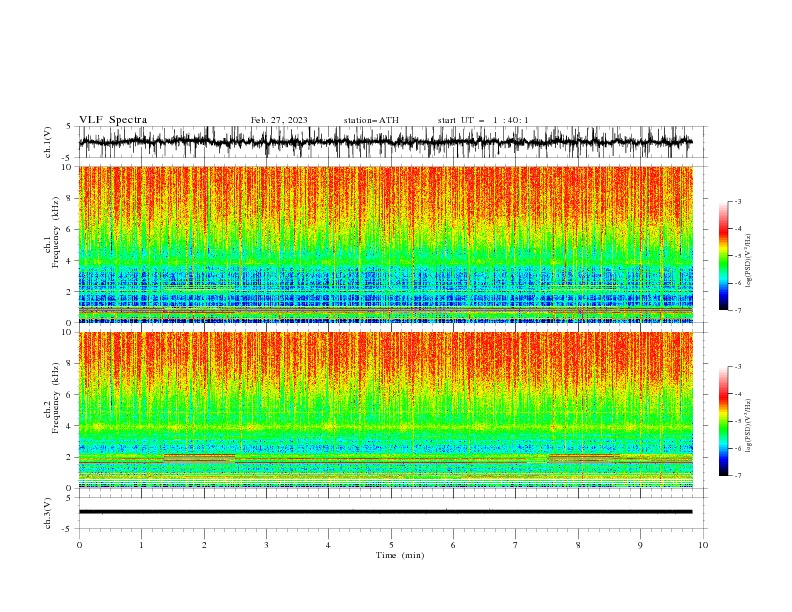Click the time axis tick label "8"
Viewport: 792px width, 612px height.
coord(578,545)
